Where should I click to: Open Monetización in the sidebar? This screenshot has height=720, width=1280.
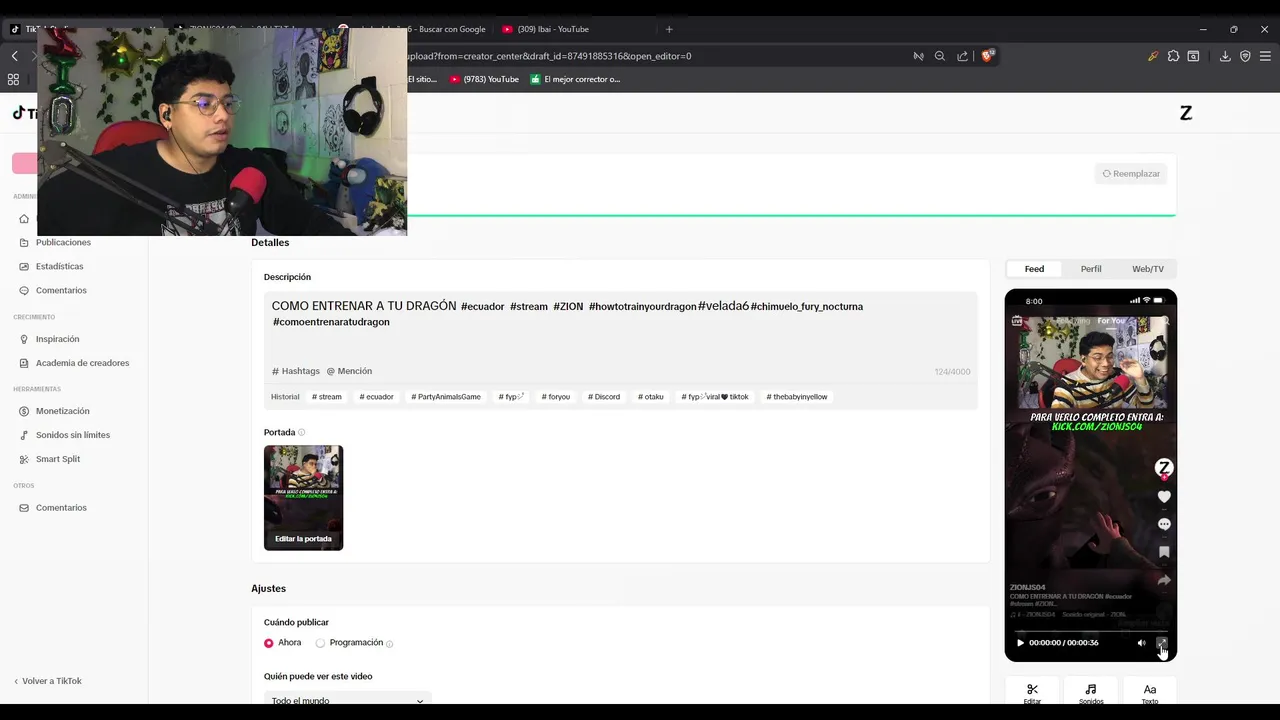62,411
